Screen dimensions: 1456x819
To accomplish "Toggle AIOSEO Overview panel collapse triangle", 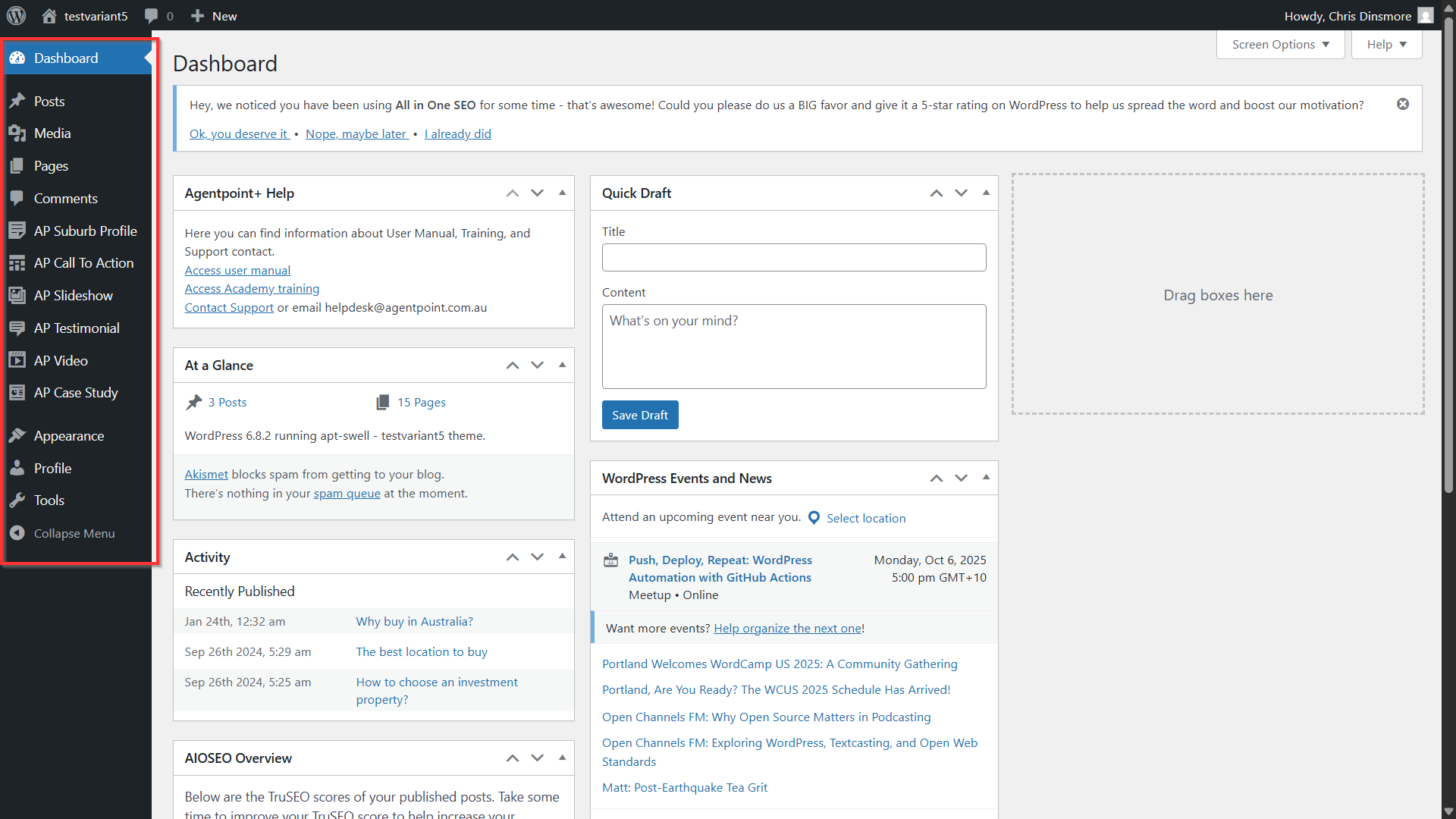I will 562,758.
